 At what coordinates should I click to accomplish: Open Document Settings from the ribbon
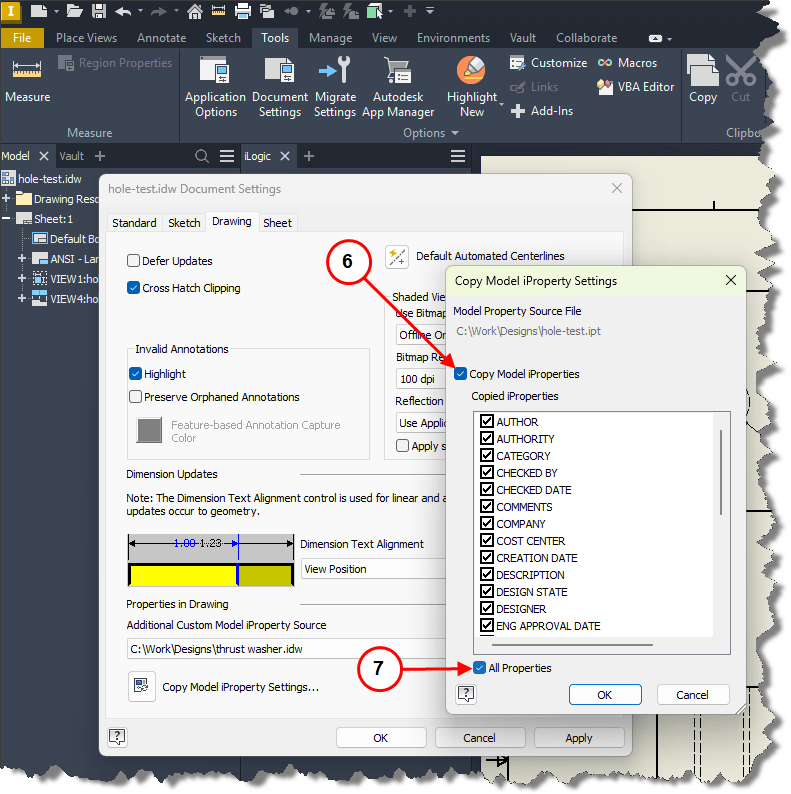pyautogui.click(x=280, y=87)
